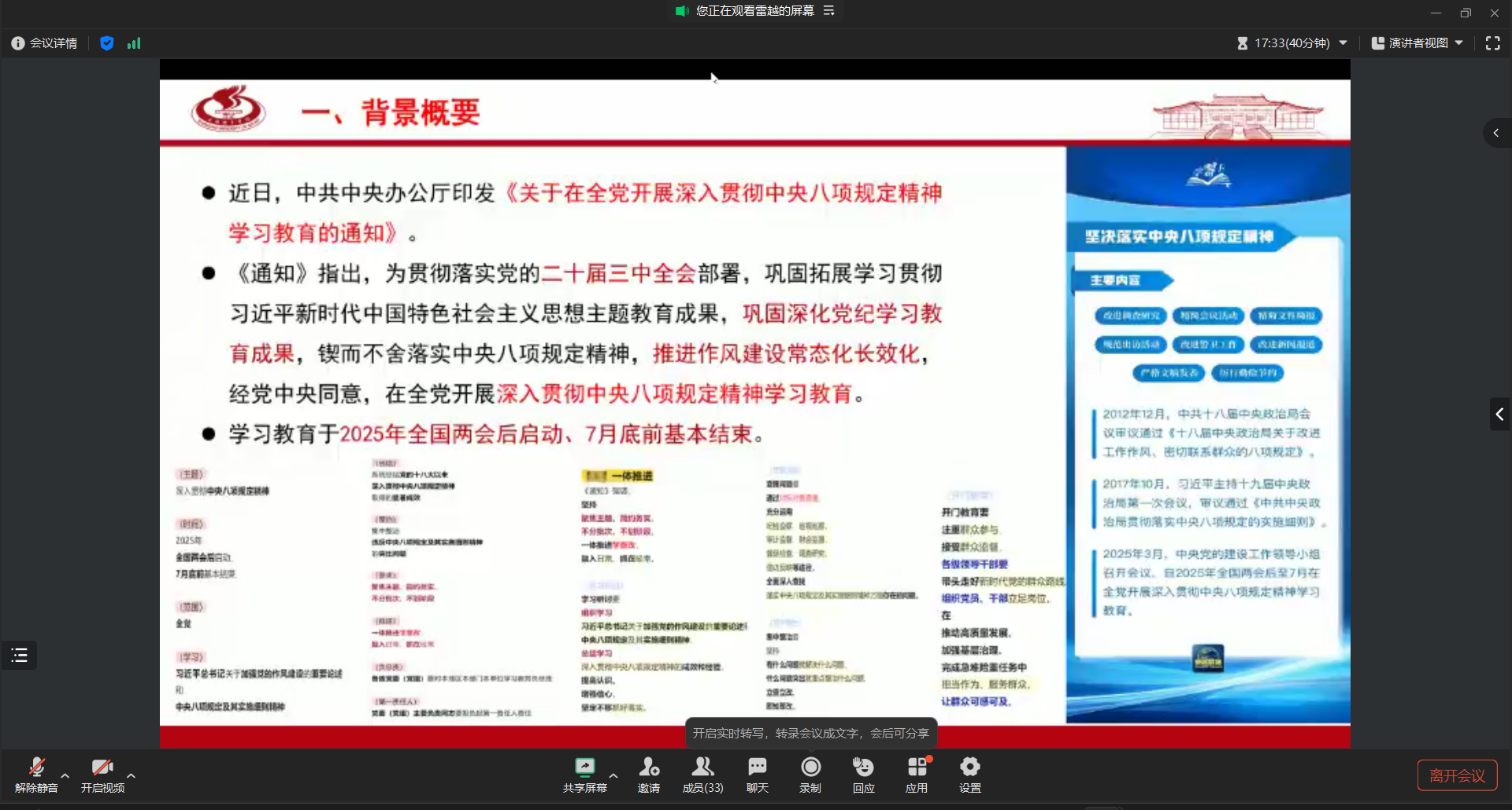Image resolution: width=1512 pixels, height=810 pixels.
Task: Click the blue security shield icon
Action: (107, 43)
